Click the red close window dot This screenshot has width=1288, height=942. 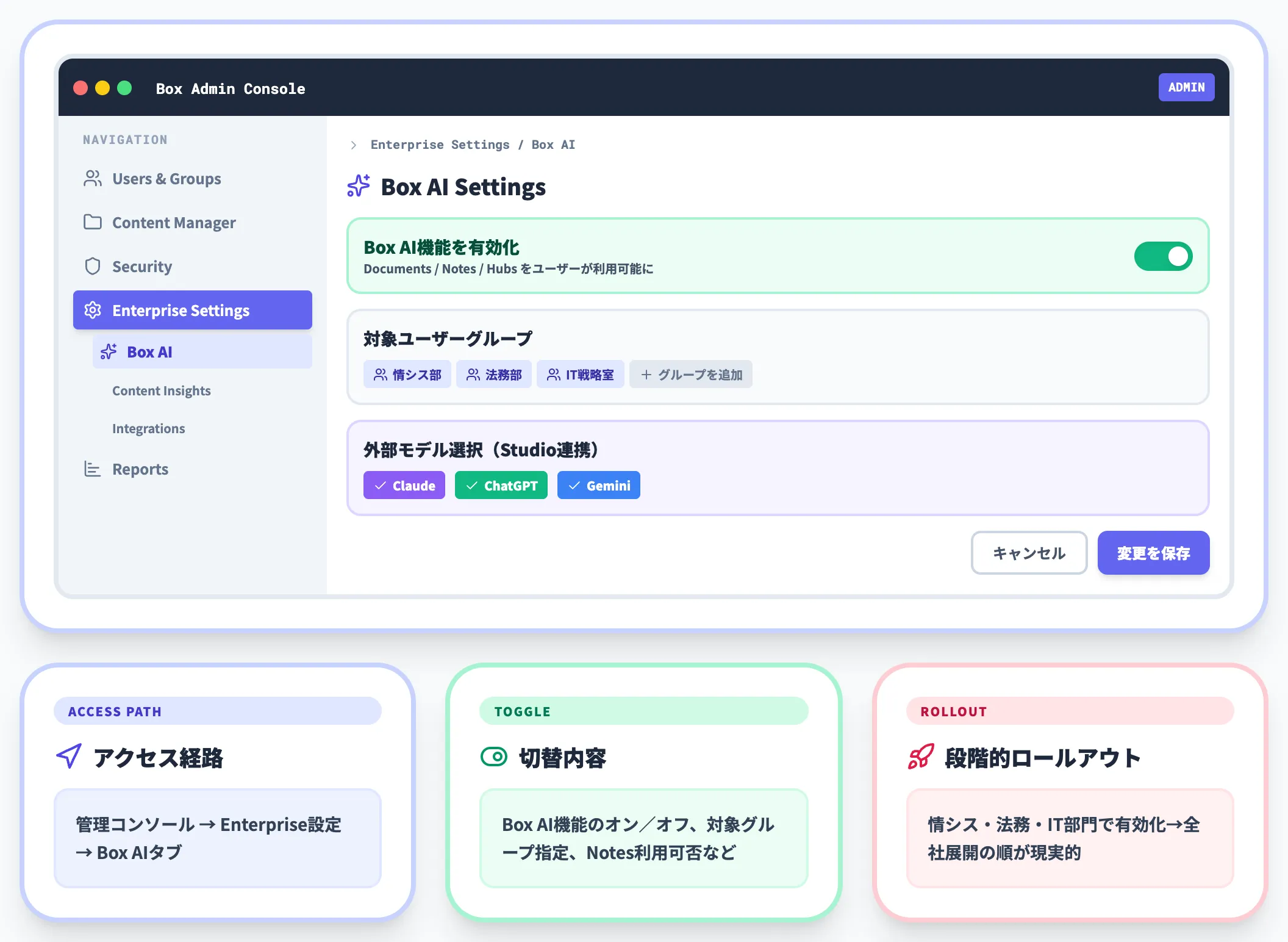[x=80, y=88]
